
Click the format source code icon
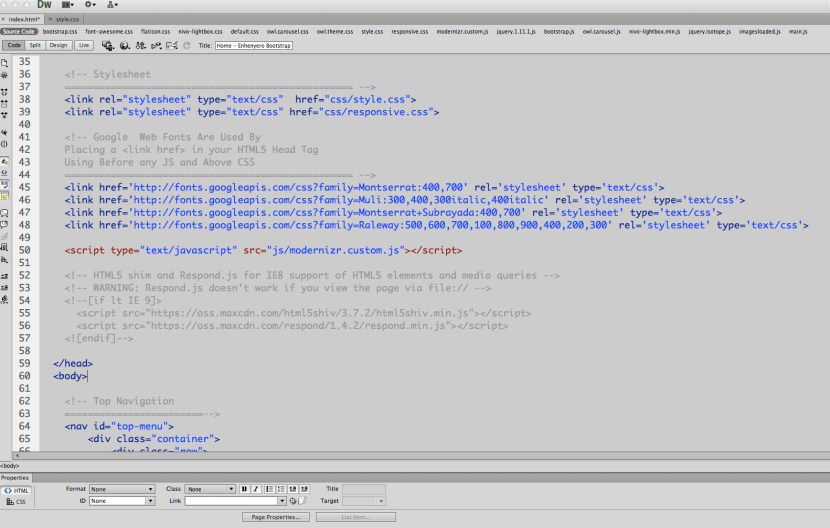tap(4, 300)
